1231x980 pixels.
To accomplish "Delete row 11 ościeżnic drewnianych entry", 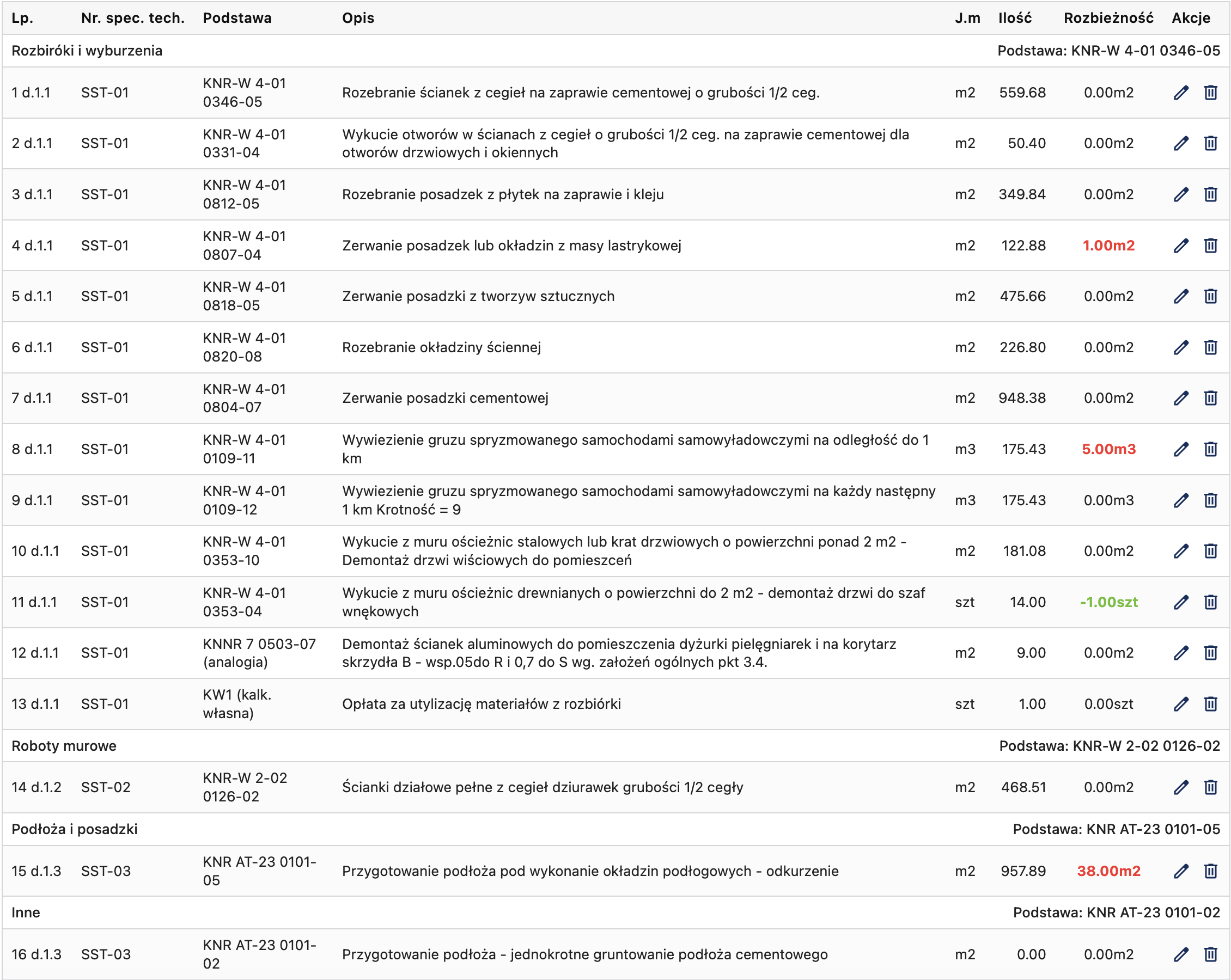I will (x=1210, y=602).
